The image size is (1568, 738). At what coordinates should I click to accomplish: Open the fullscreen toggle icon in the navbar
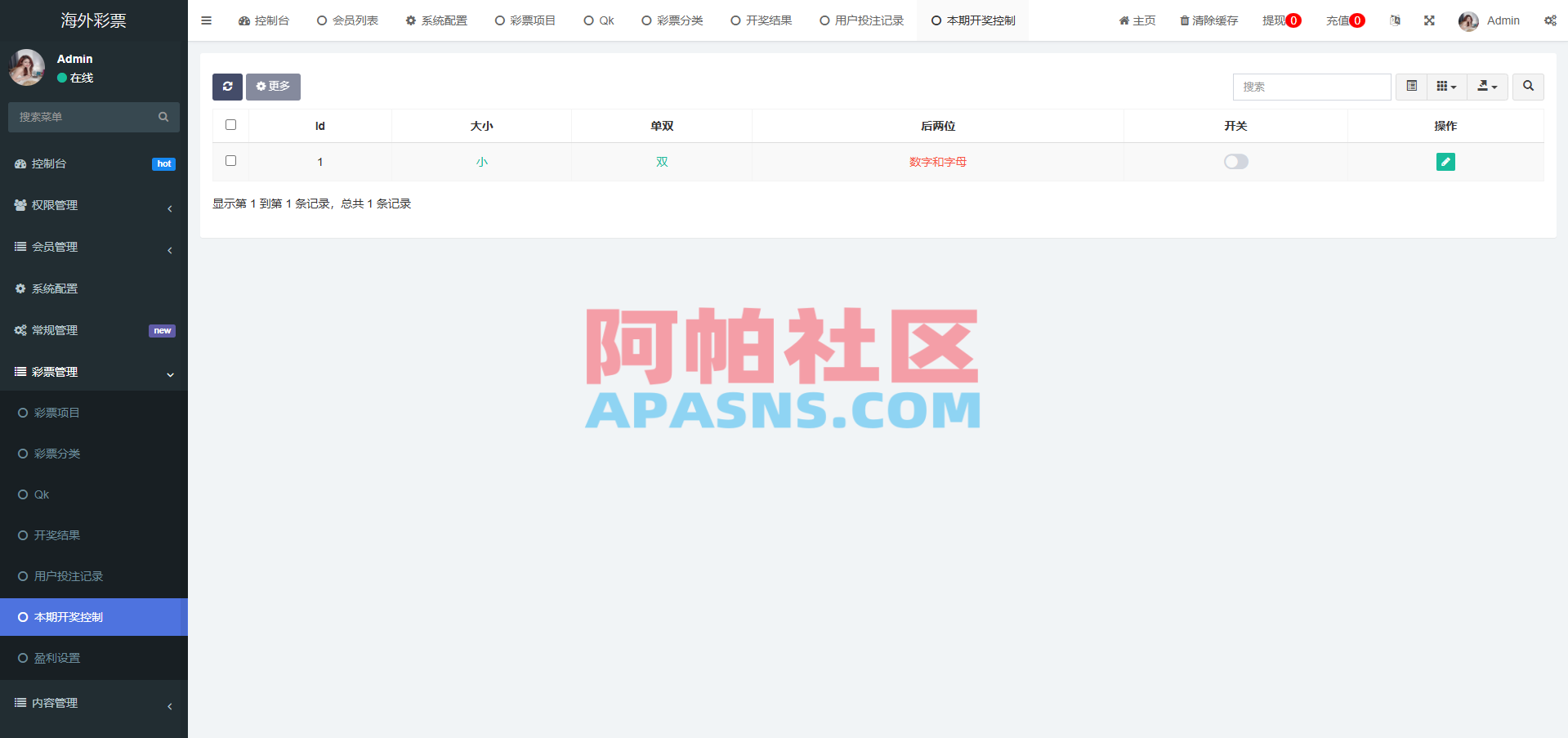tap(1428, 20)
